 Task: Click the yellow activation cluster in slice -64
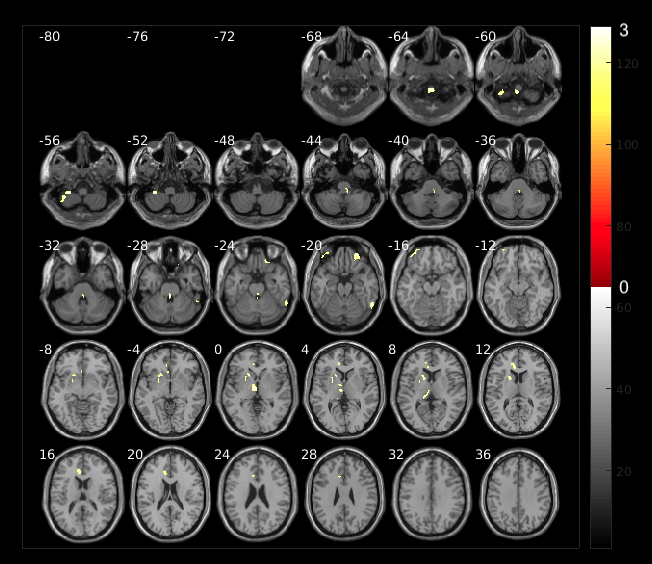(431, 91)
